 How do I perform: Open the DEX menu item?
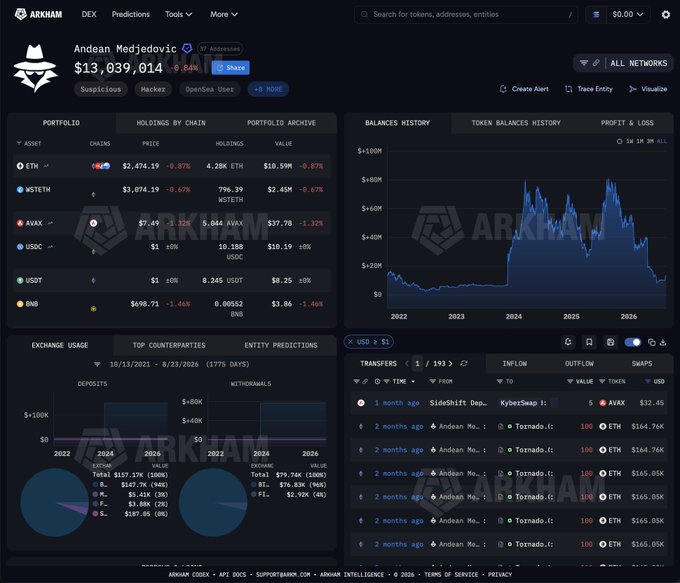[x=89, y=14]
